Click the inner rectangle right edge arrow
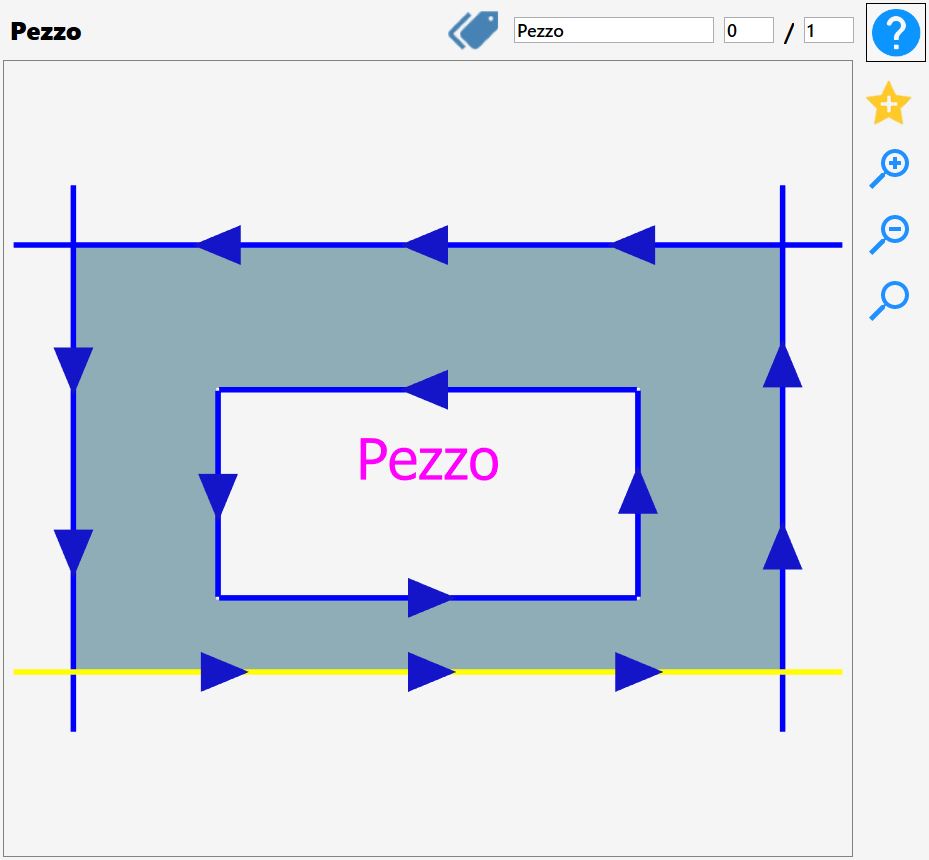This screenshot has height=860, width=929. (638, 492)
